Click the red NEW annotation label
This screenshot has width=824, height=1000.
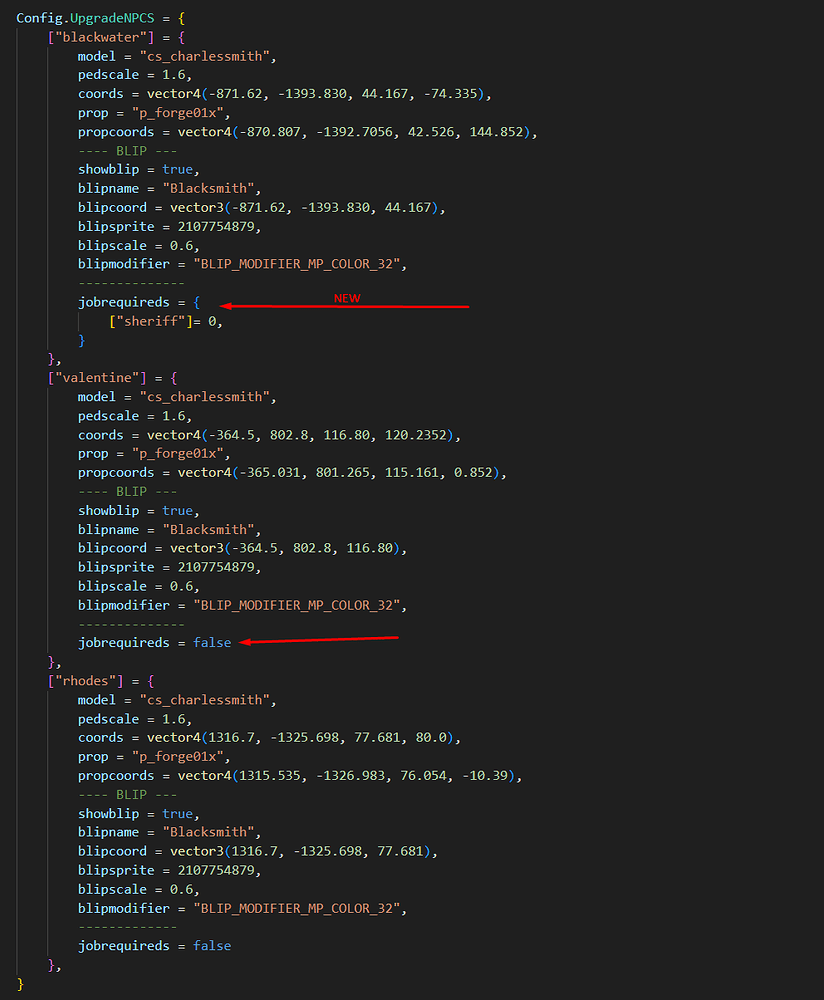pyautogui.click(x=346, y=298)
